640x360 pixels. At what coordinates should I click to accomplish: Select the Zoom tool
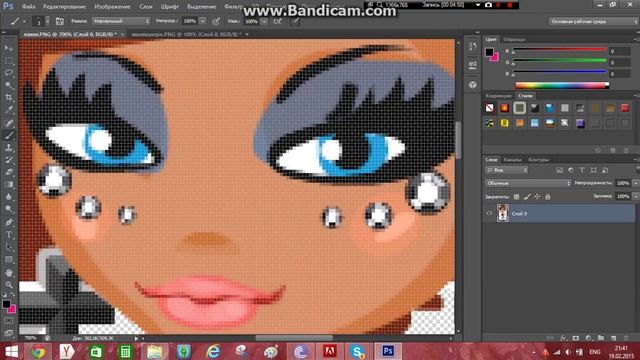click(x=9, y=284)
